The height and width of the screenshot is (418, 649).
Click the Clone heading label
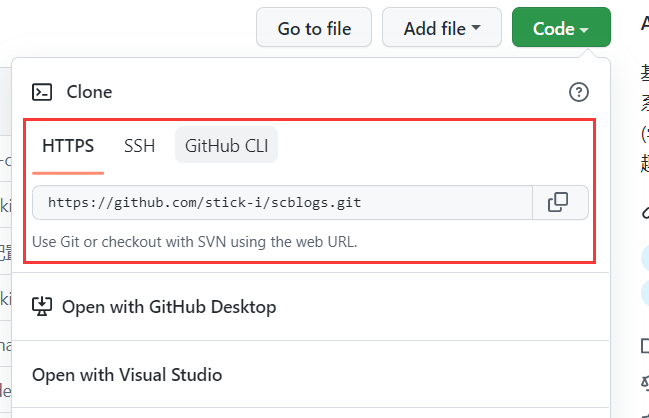[x=89, y=92]
